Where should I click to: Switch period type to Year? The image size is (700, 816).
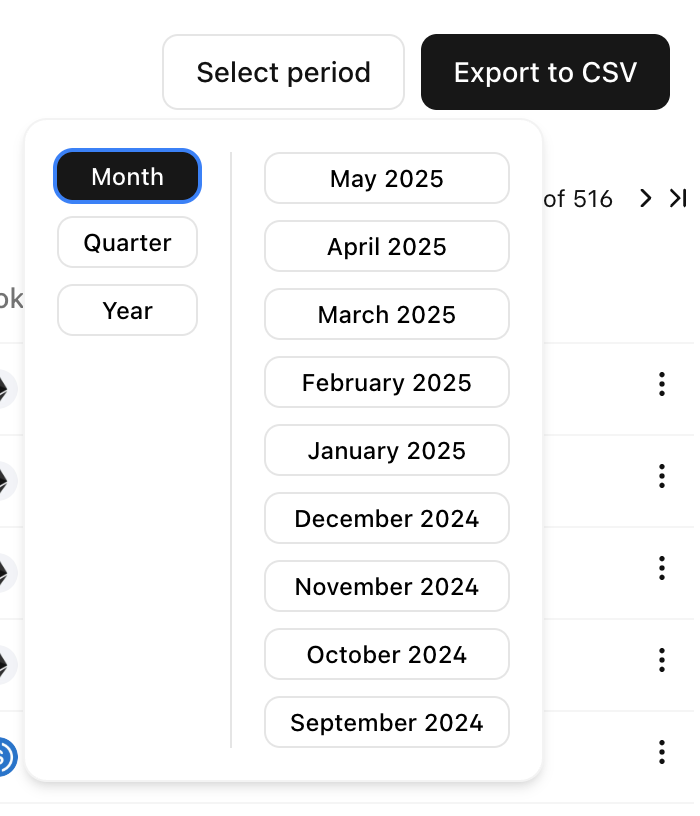click(x=128, y=310)
